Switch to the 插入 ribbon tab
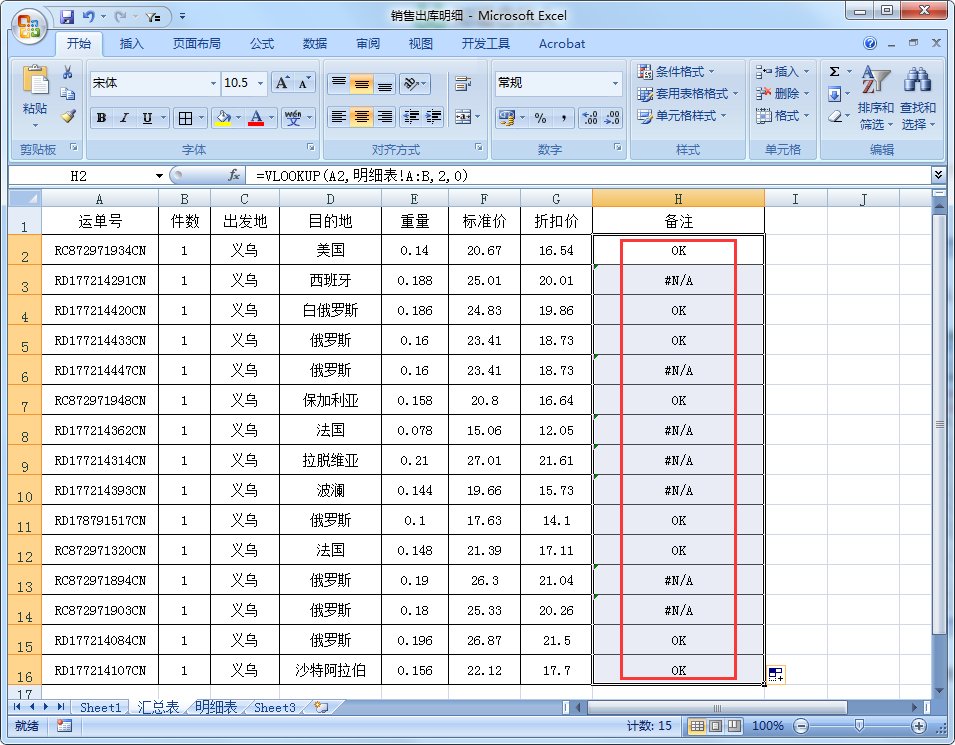The width and height of the screenshot is (955, 745). (131, 43)
